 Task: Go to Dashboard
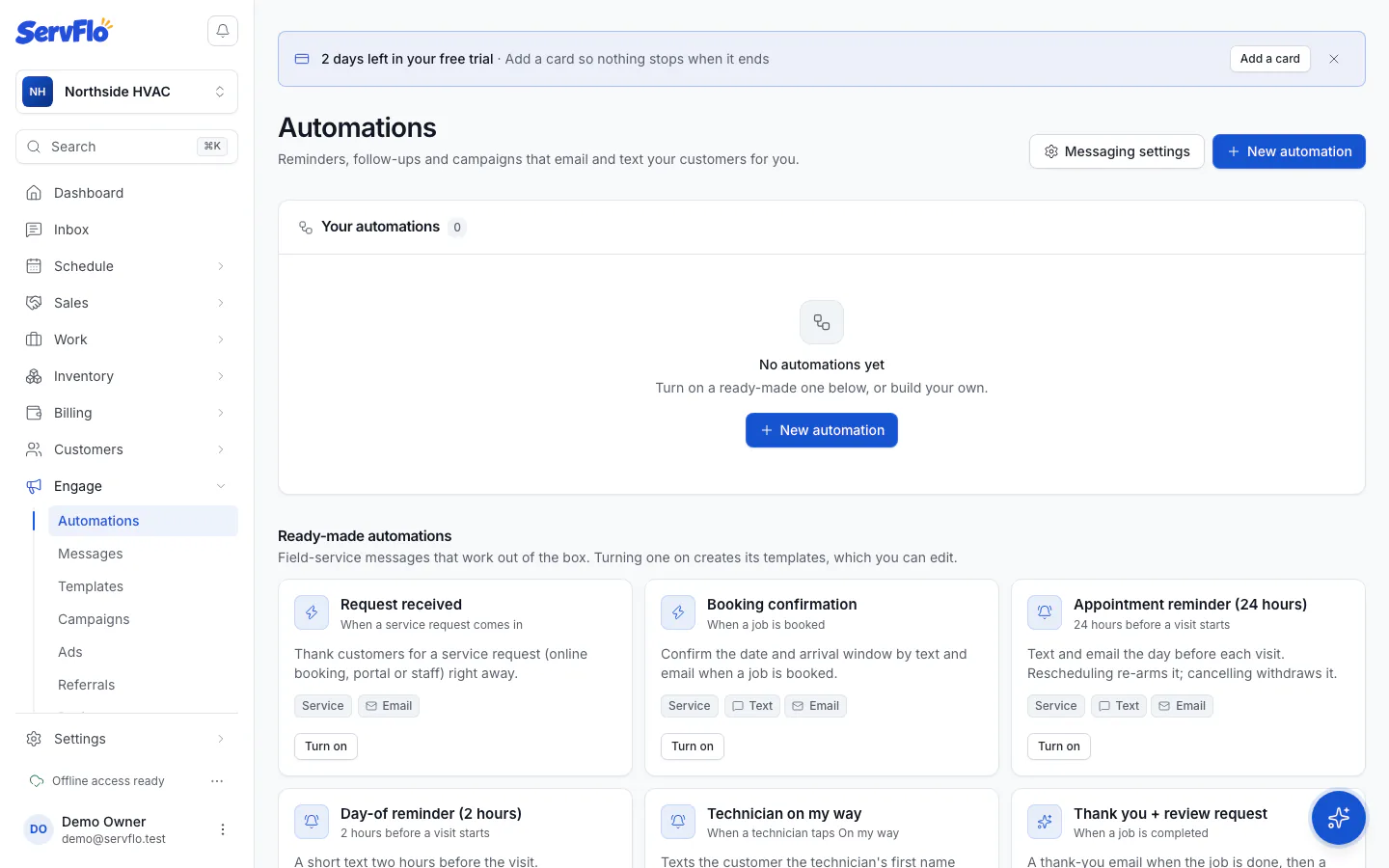point(126,193)
